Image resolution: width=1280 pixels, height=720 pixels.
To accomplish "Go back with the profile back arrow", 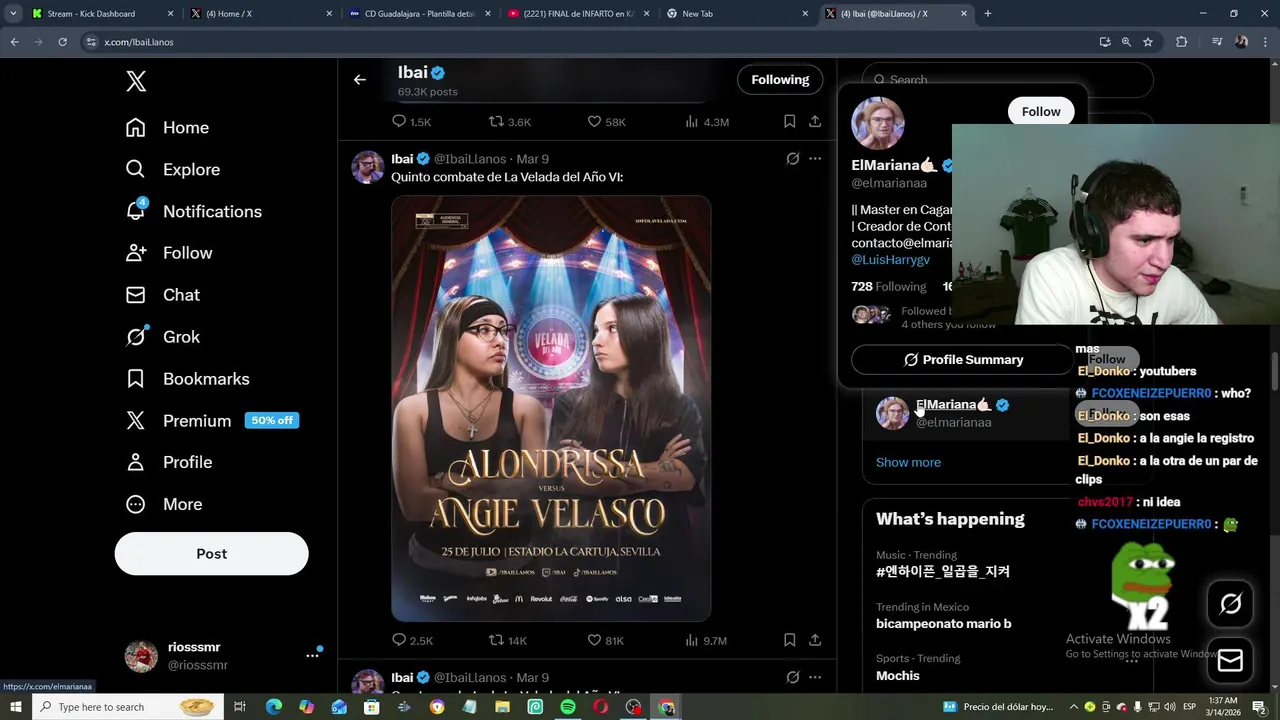I will click(360, 80).
